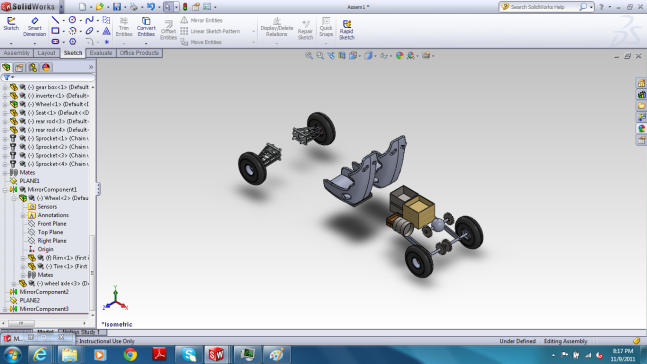Expand the FeatureManager panel chevron
This screenshot has height=364, width=647.
click(91, 67)
